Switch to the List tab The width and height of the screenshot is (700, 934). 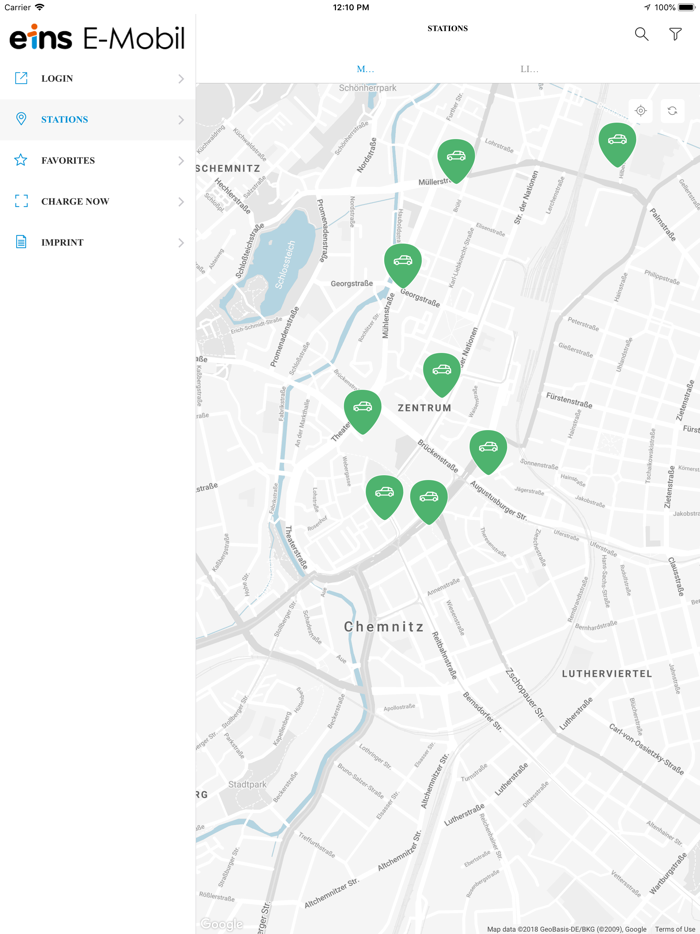pos(529,69)
